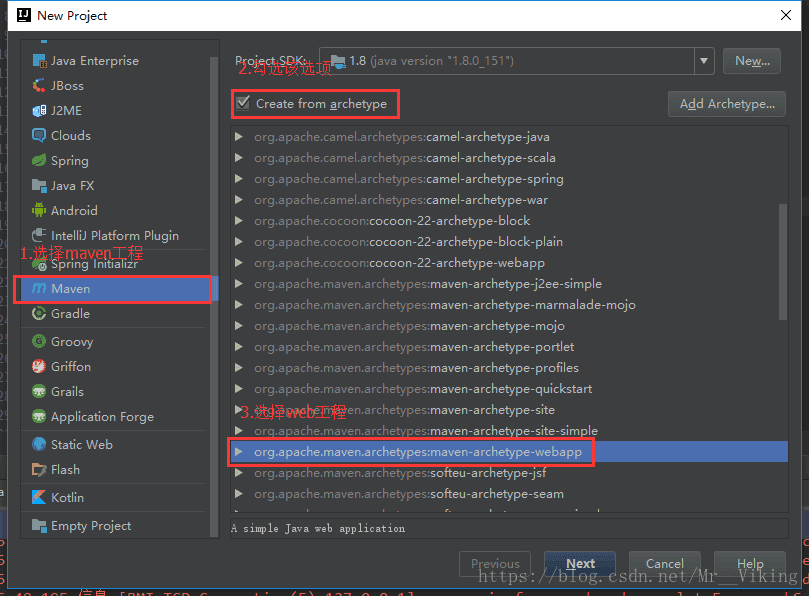The image size is (809, 596).
Task: Click the Kotlin icon
Action: (x=39, y=497)
